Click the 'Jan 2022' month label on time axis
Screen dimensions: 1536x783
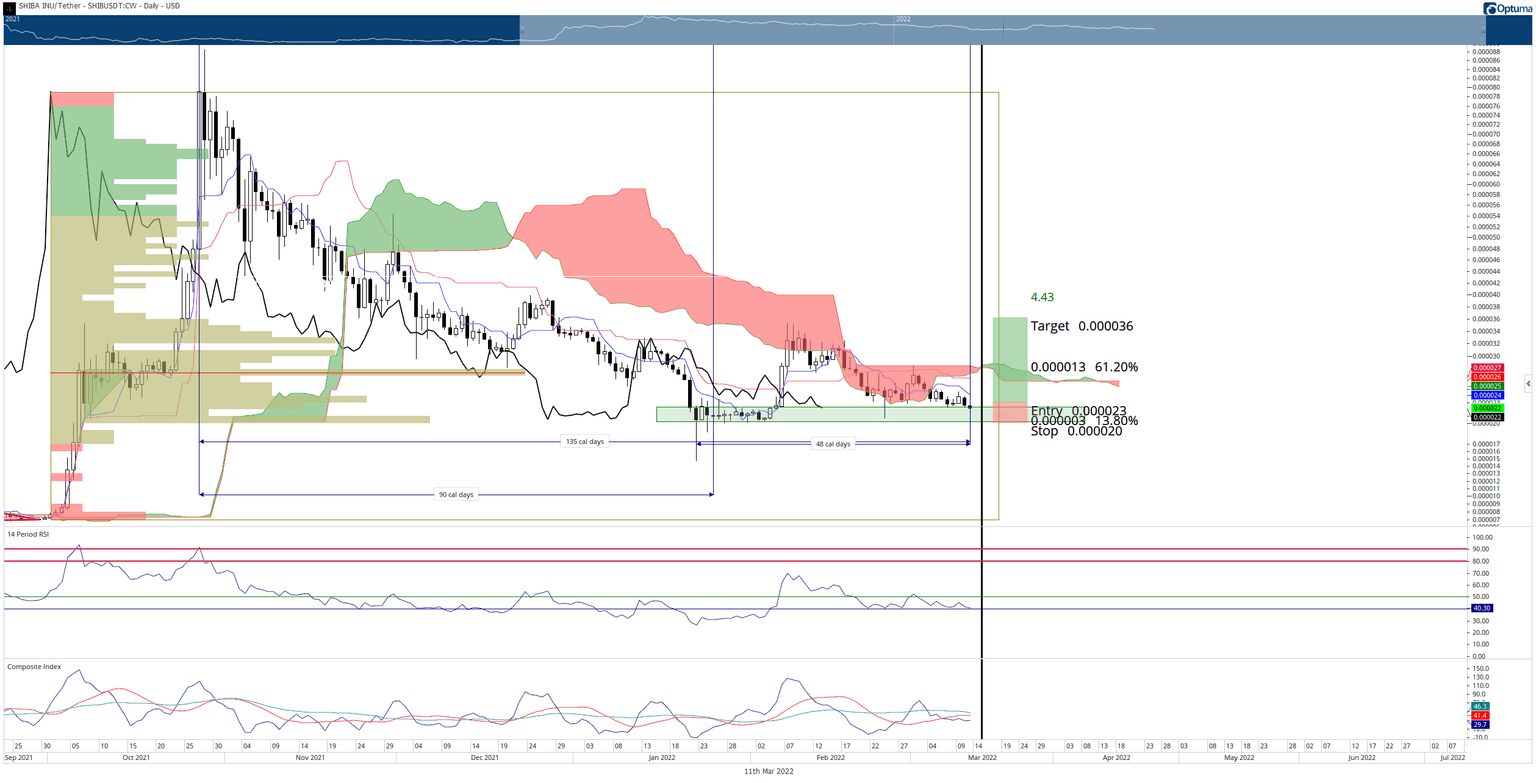click(x=662, y=758)
